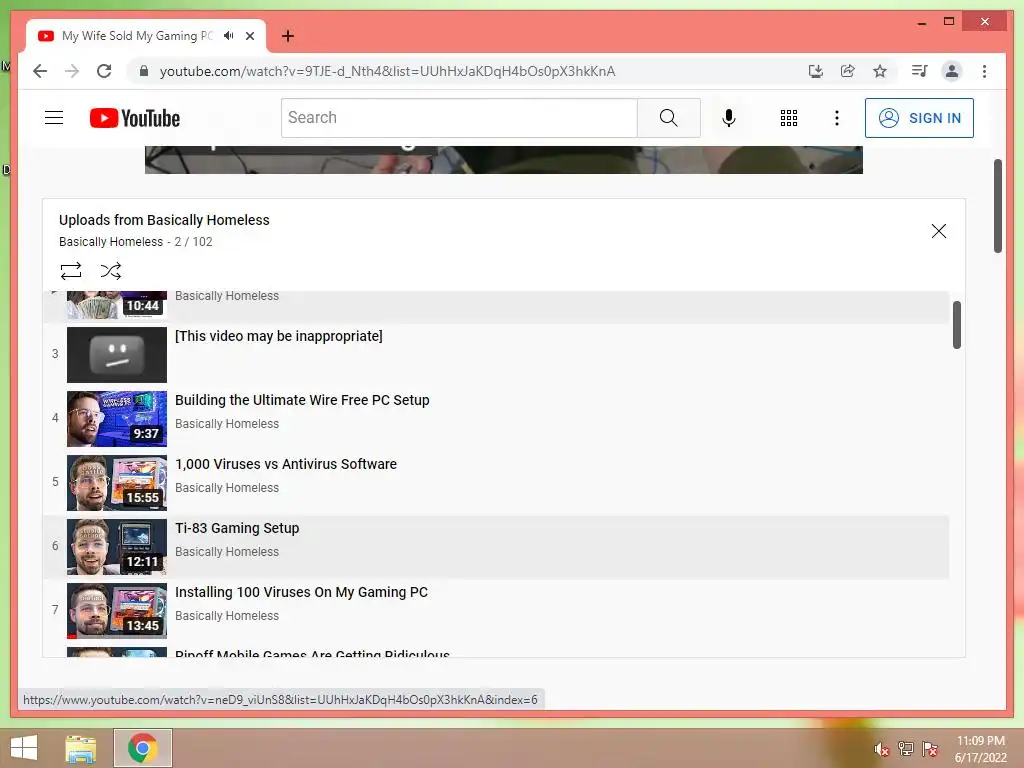Image resolution: width=1024 pixels, height=768 pixels.
Task: Play 1,000 Viruses vs Antivirus Software
Action: (286, 464)
